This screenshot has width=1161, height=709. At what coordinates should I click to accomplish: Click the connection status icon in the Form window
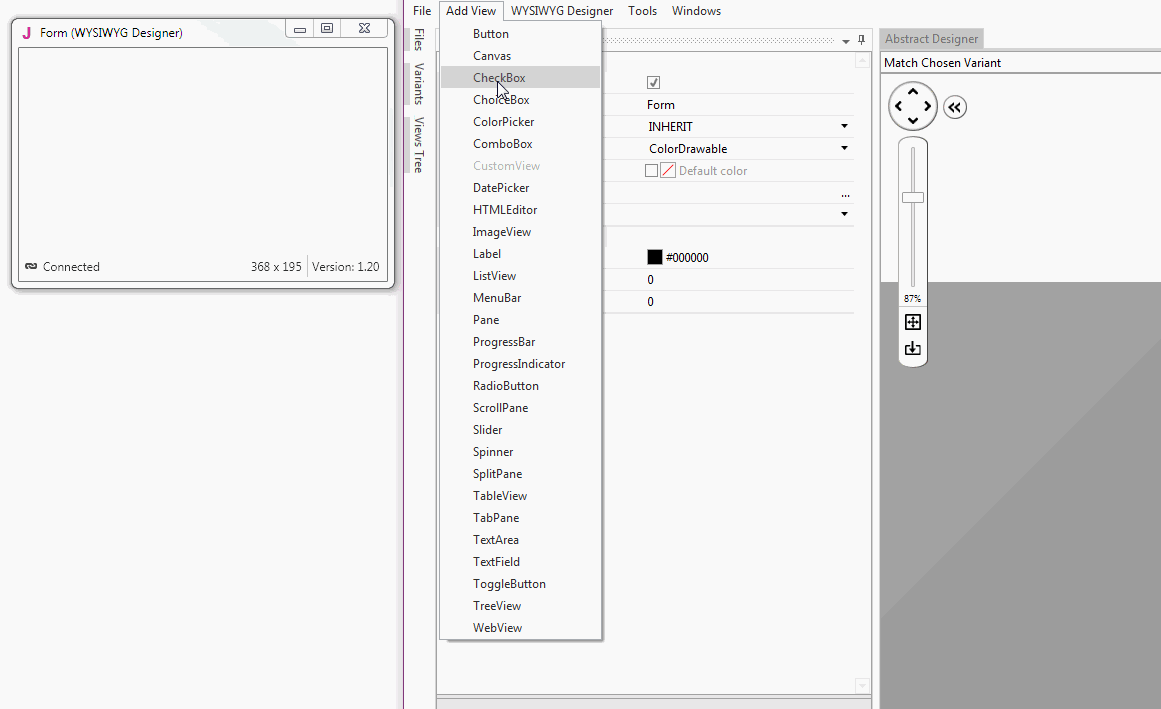(x=31, y=266)
